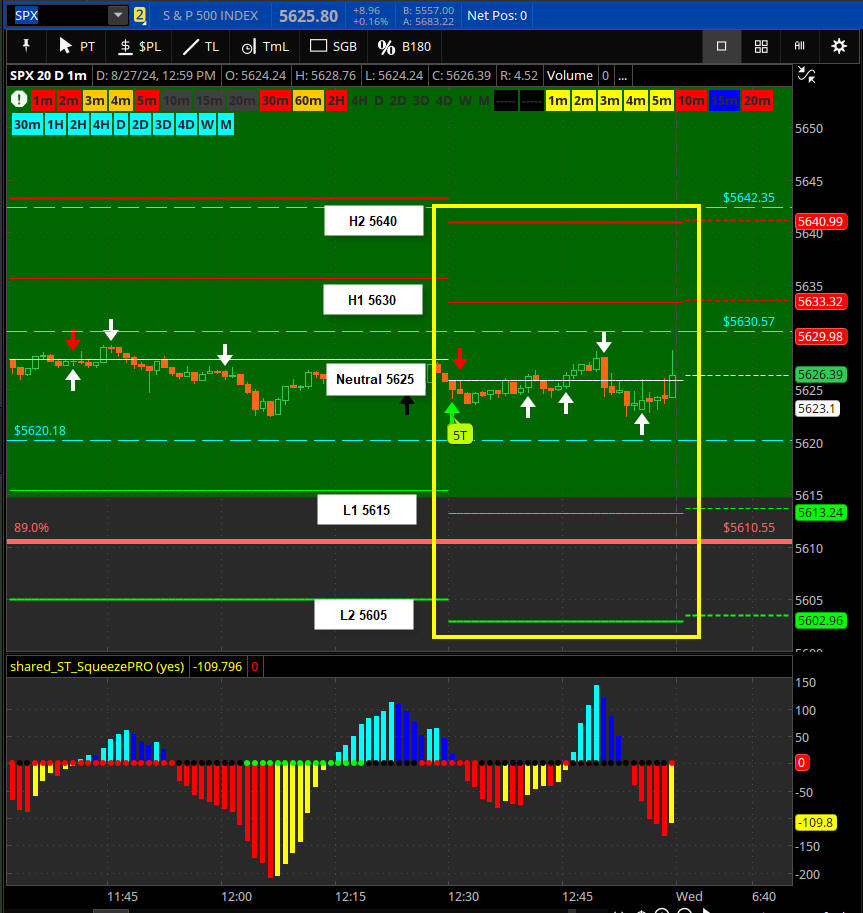Click the shared_ST_SqueezePRO study title

(97, 667)
